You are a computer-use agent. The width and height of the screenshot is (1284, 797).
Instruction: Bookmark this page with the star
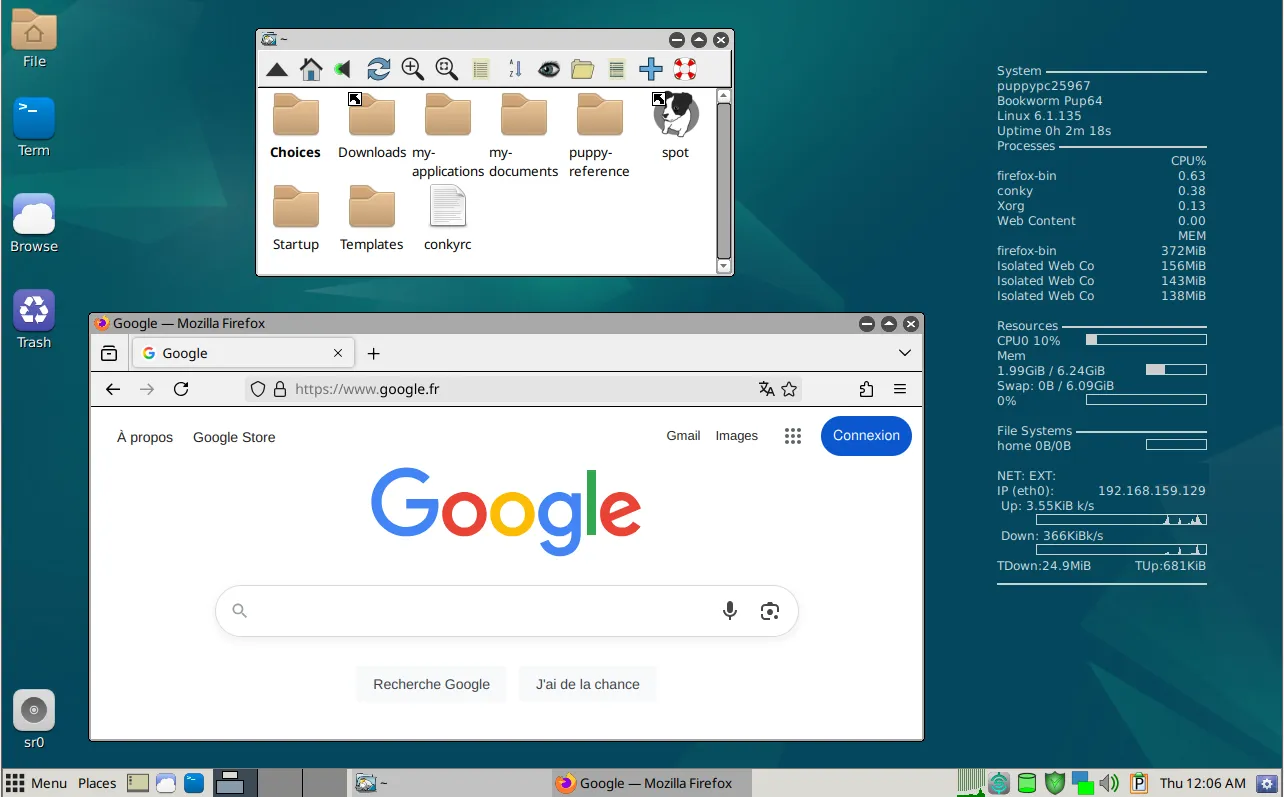(x=789, y=389)
